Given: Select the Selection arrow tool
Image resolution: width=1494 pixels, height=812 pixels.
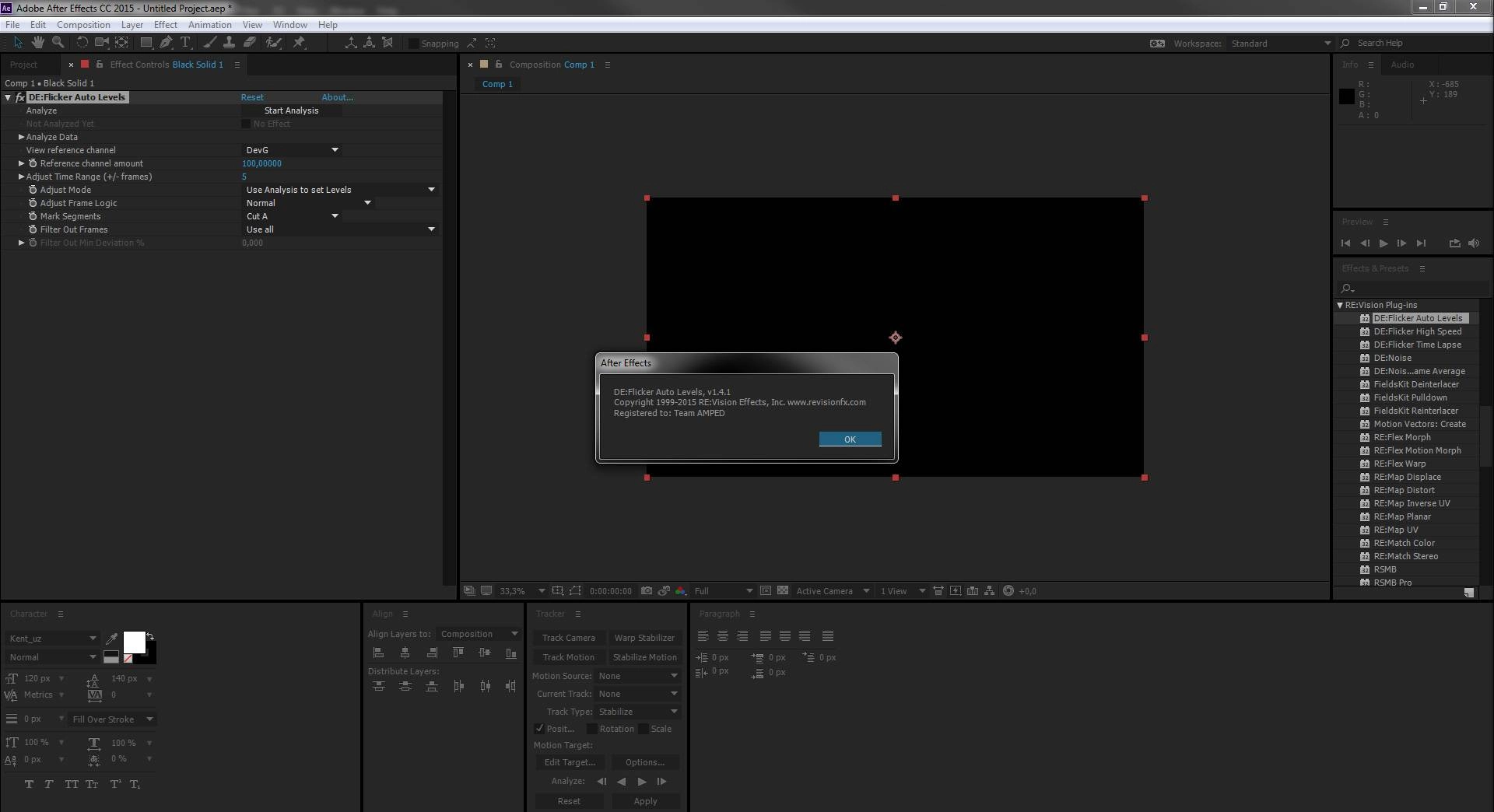Looking at the screenshot, I should click(18, 42).
